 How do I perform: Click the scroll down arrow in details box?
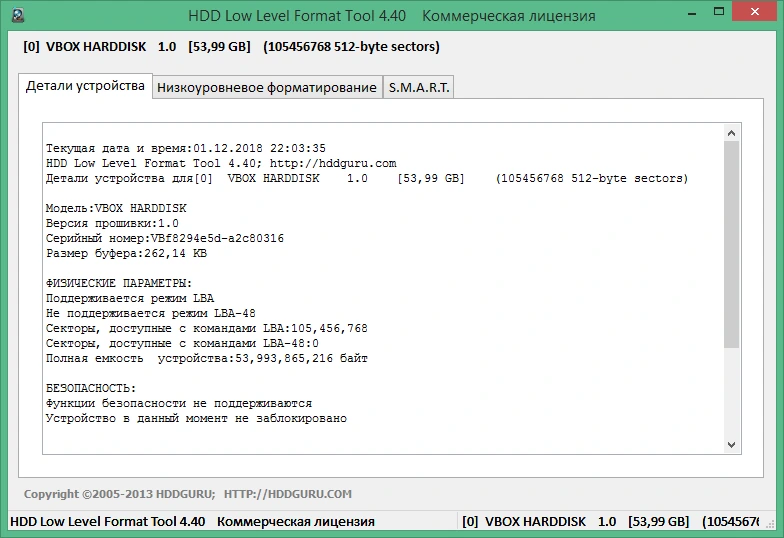[731, 444]
